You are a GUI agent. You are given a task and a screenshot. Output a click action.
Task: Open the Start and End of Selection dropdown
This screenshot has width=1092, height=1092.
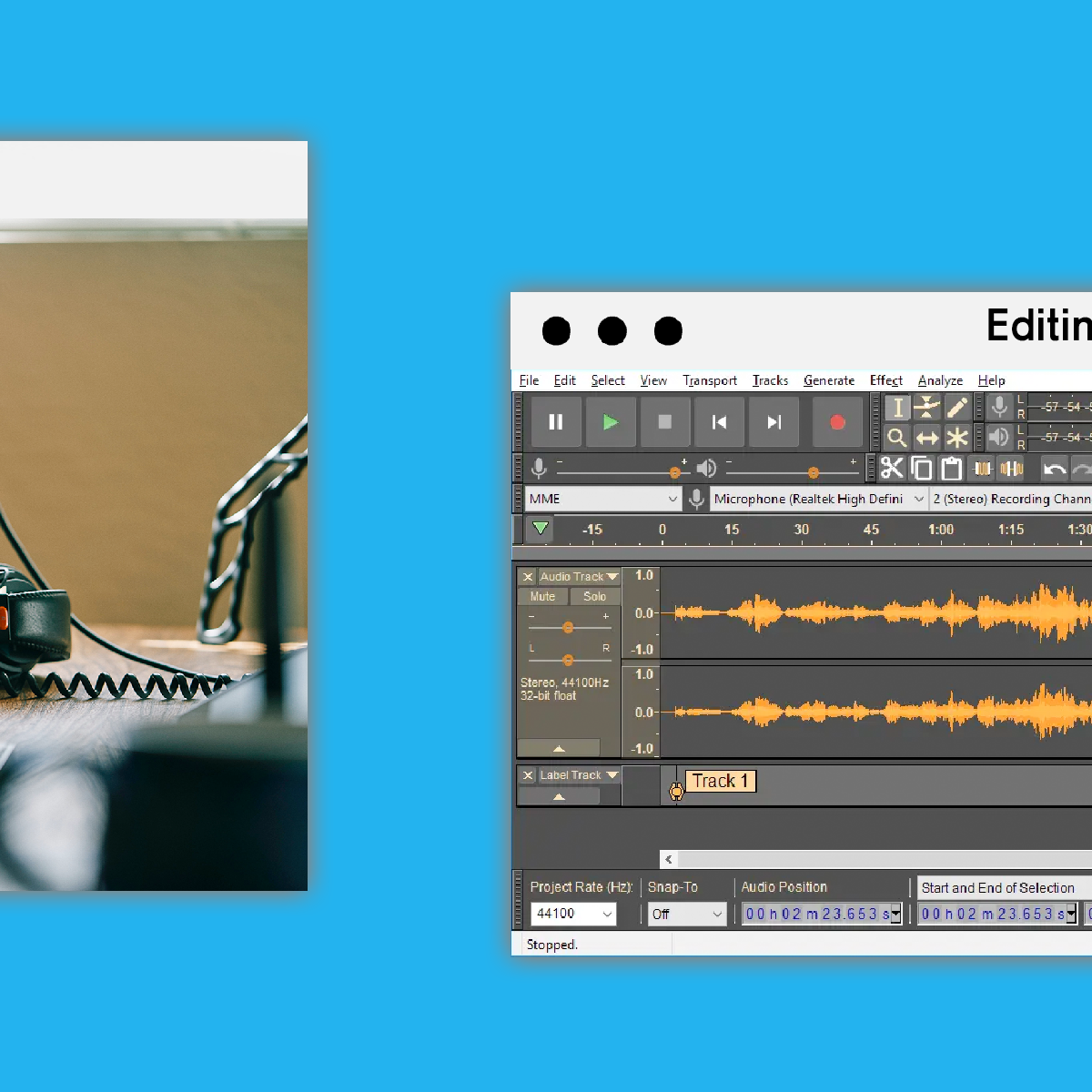pyautogui.click(x=1004, y=888)
